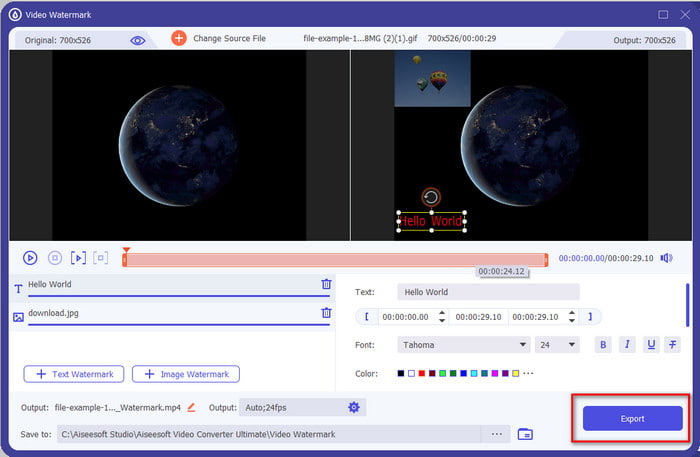Pick the red color swatch
This screenshot has height=457, width=700.
(423, 374)
